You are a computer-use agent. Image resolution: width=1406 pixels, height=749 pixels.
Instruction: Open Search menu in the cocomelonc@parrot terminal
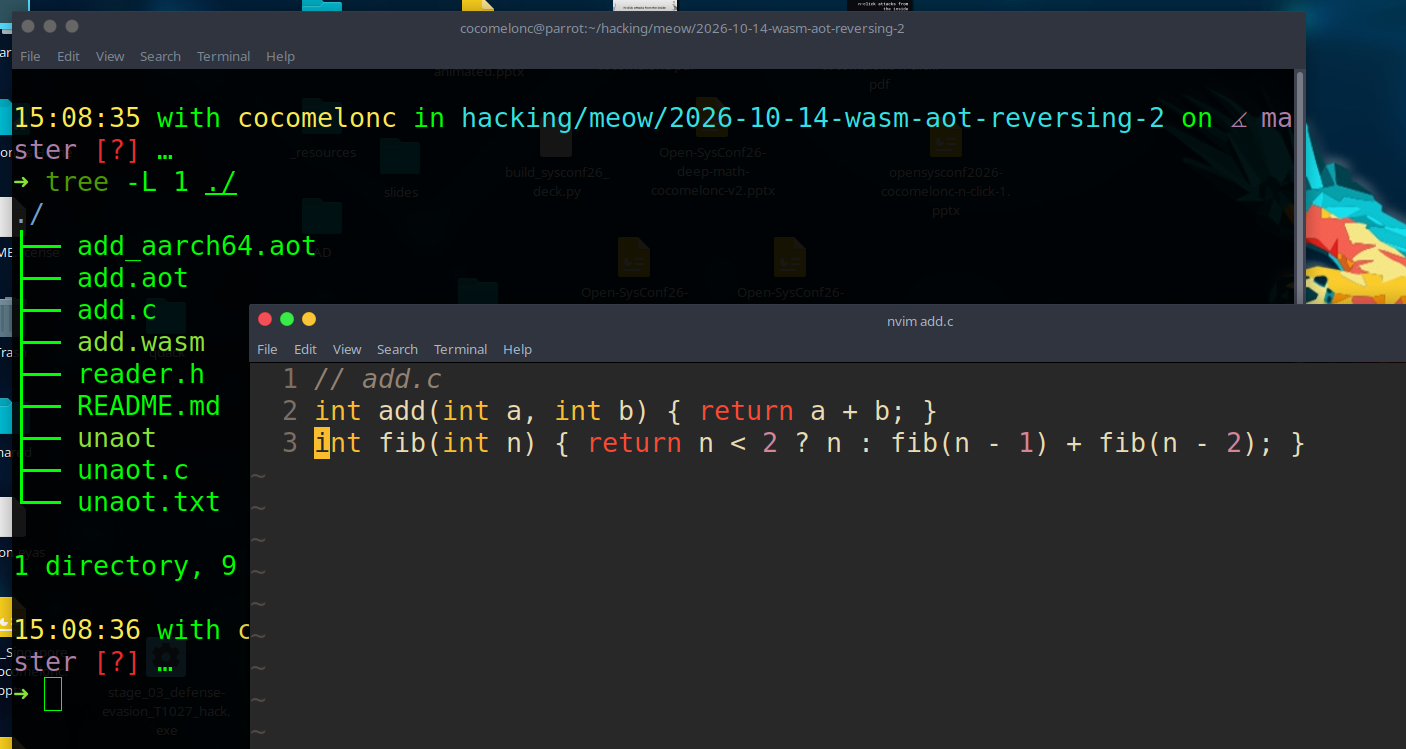coord(160,56)
